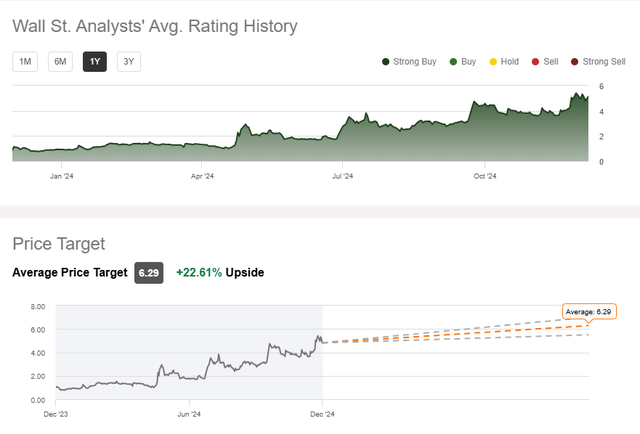Select the 1M time range button

pos(25,61)
